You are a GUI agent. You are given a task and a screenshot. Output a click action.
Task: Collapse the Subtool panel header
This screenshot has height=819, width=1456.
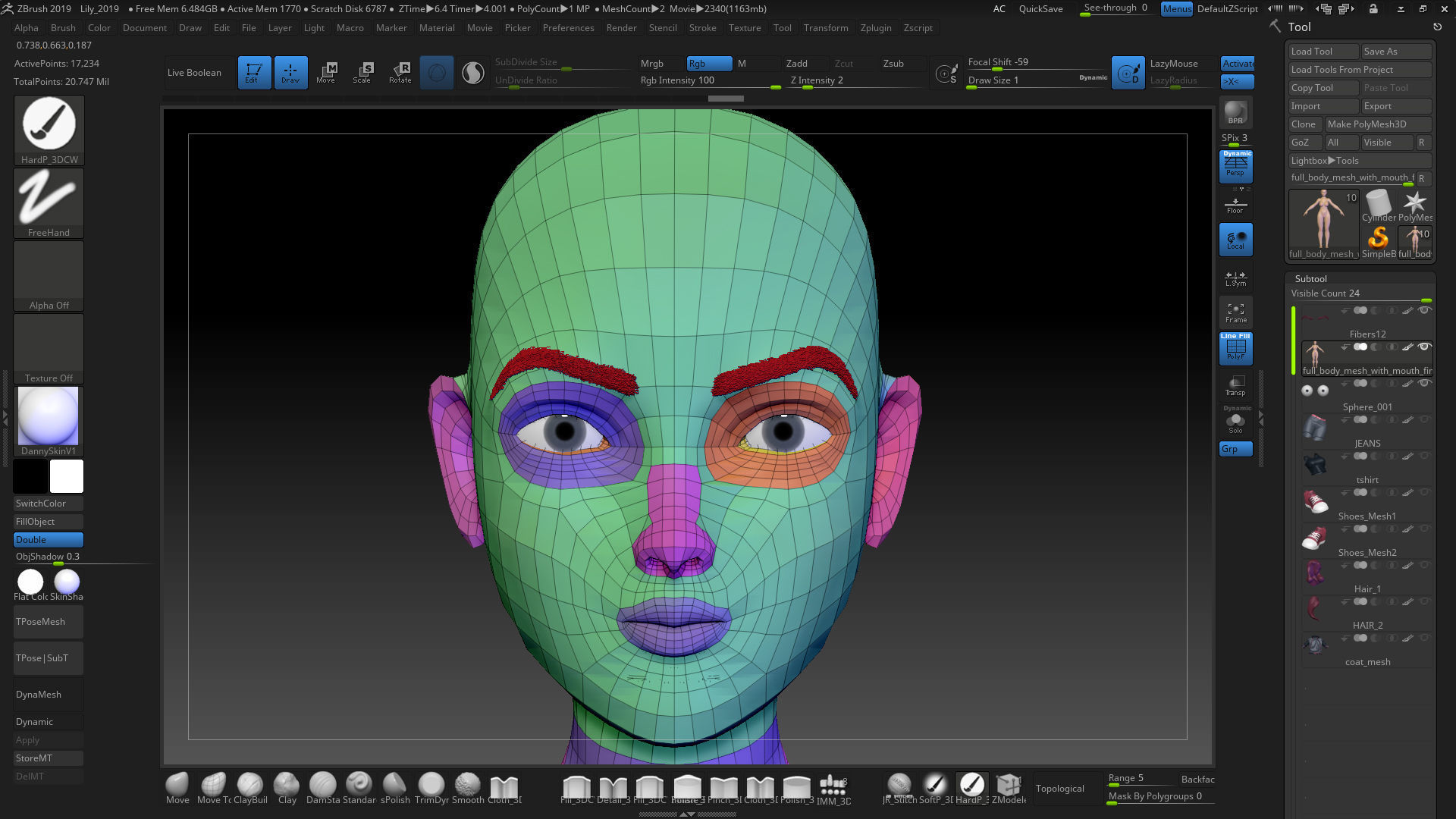point(1310,279)
